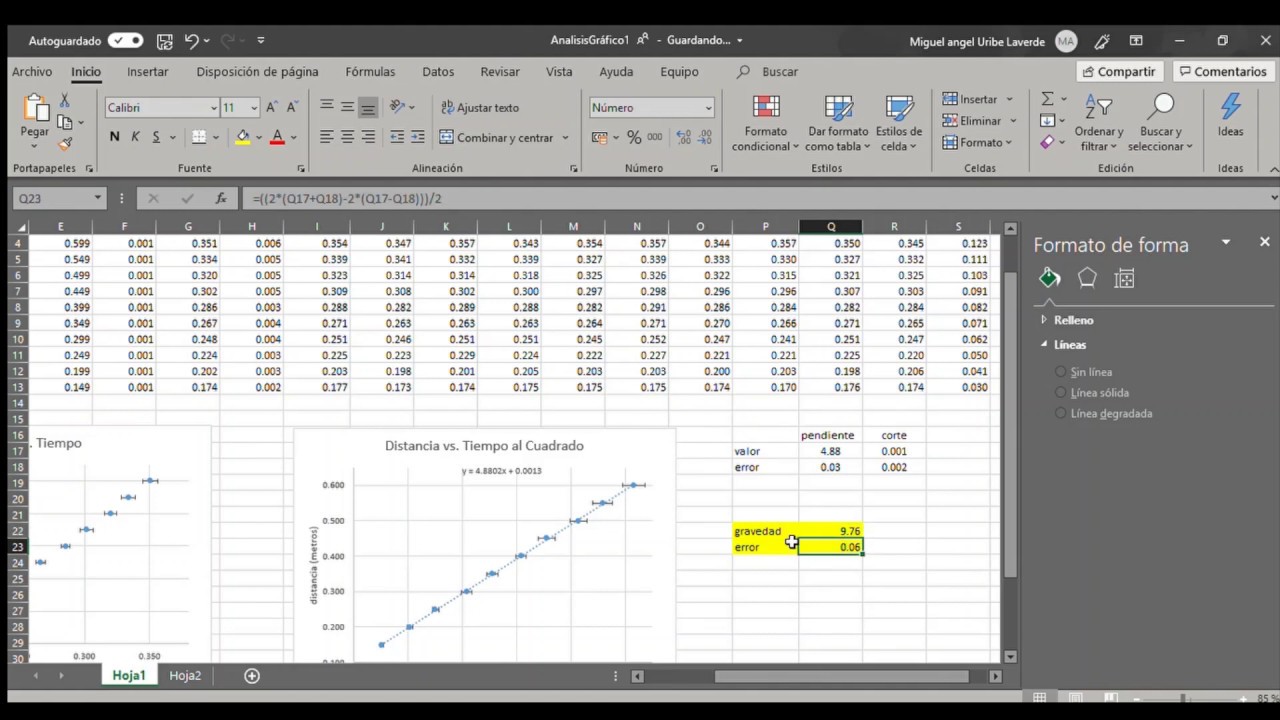The height and width of the screenshot is (720, 1280).
Task: Switch to the Hoja2 sheet tab
Action: click(x=185, y=676)
